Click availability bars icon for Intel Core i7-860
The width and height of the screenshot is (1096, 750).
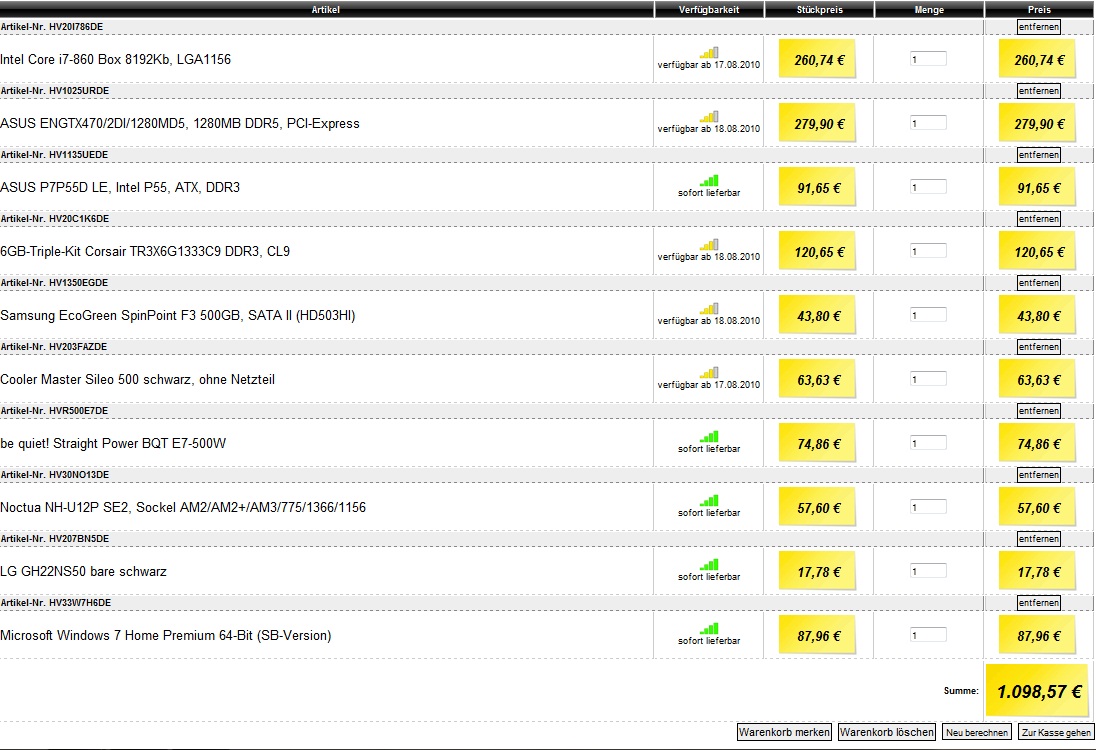click(x=709, y=52)
